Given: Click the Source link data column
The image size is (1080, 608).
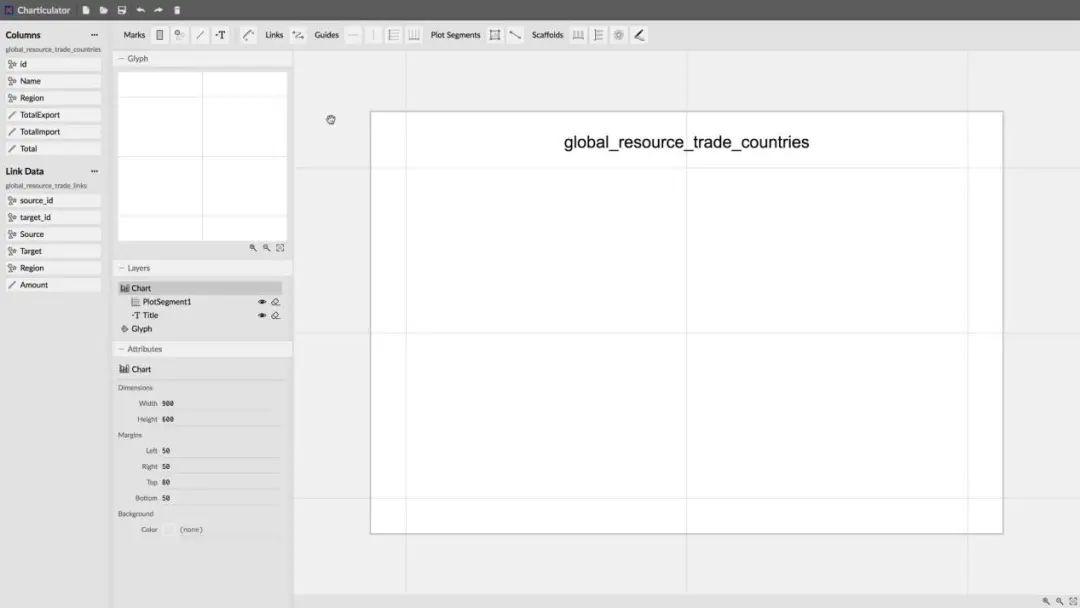Looking at the screenshot, I should click(x=53, y=234).
